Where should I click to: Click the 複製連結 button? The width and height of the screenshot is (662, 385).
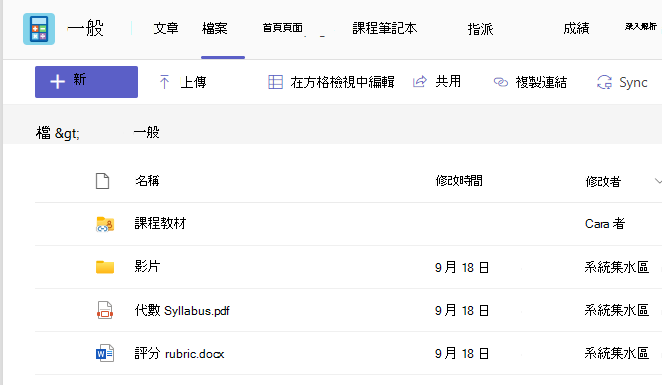click(x=530, y=82)
